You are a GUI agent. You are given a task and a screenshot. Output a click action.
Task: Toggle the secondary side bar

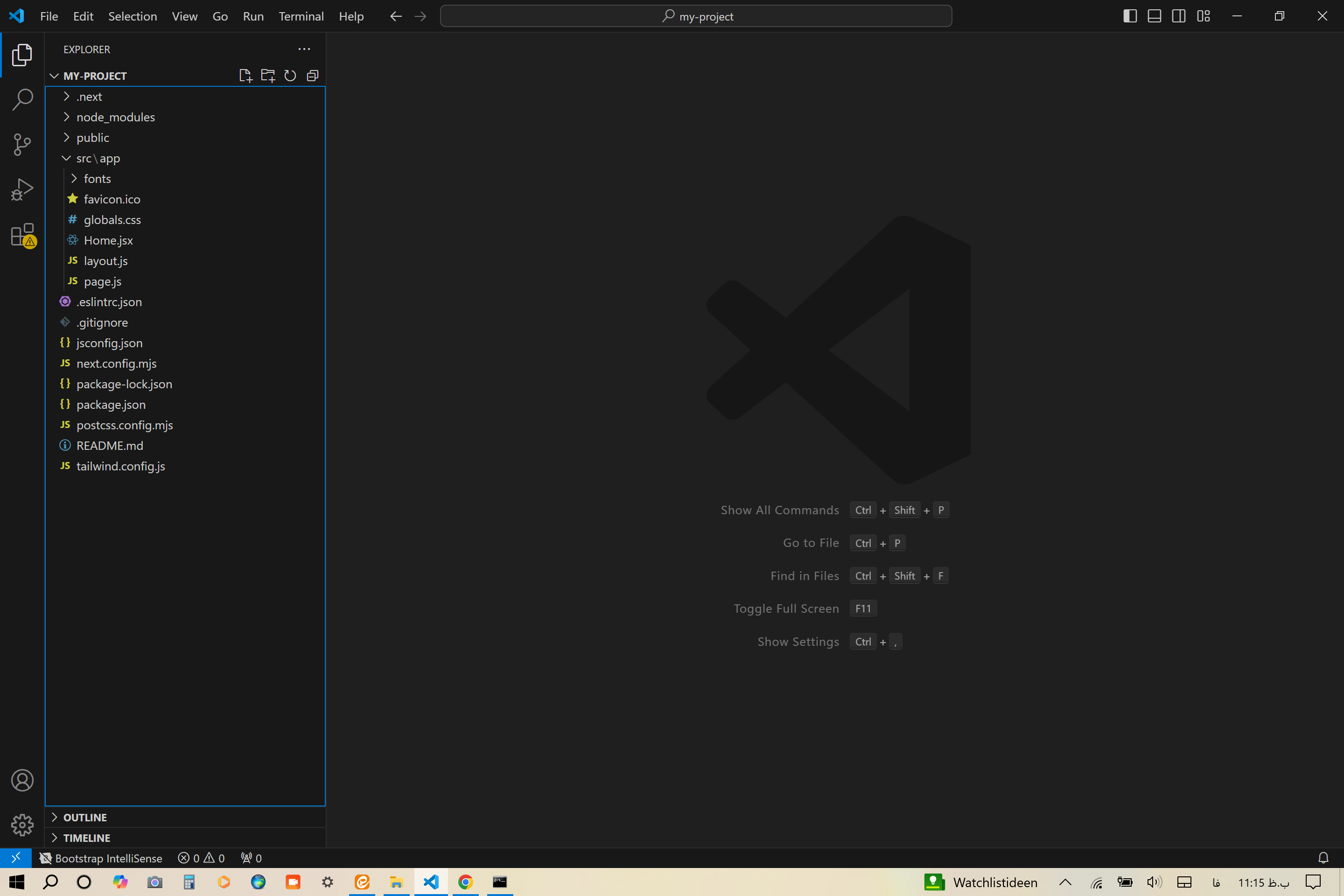[x=1179, y=16]
